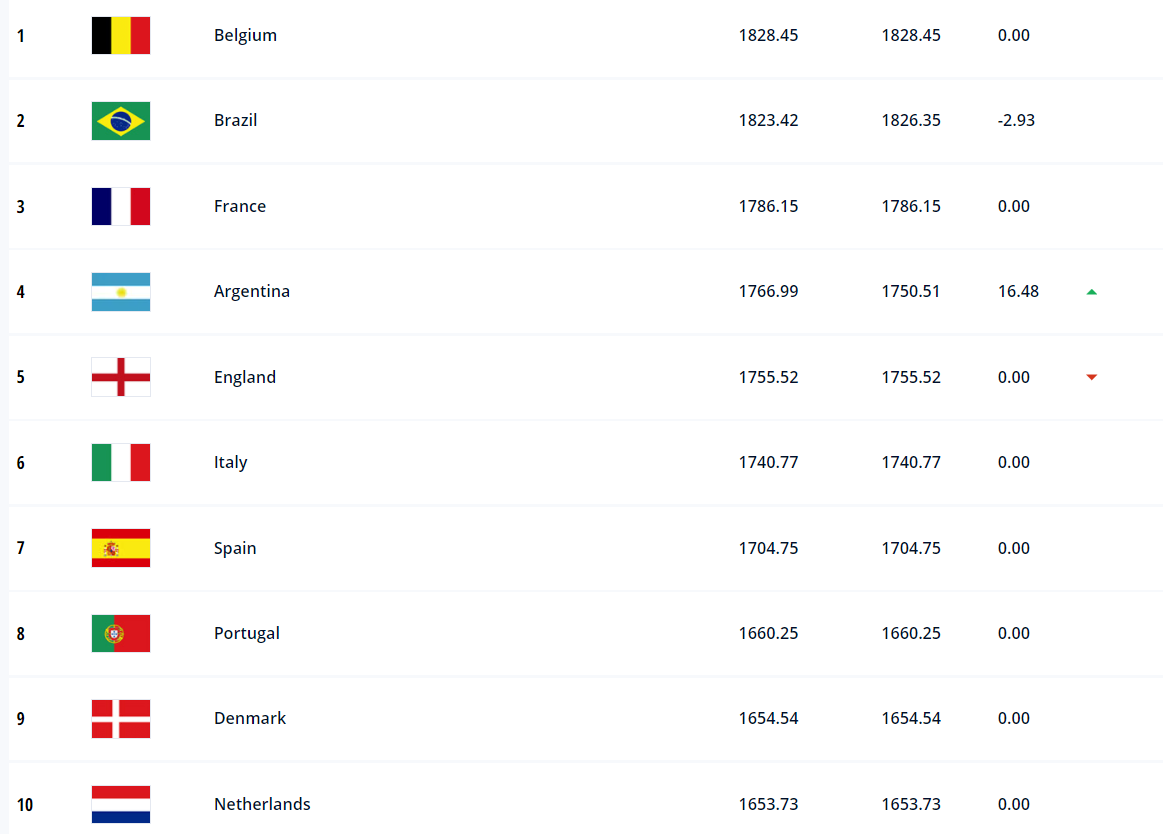The image size is (1163, 834).
Task: Click the Argentina flag icon
Action: tap(121, 292)
